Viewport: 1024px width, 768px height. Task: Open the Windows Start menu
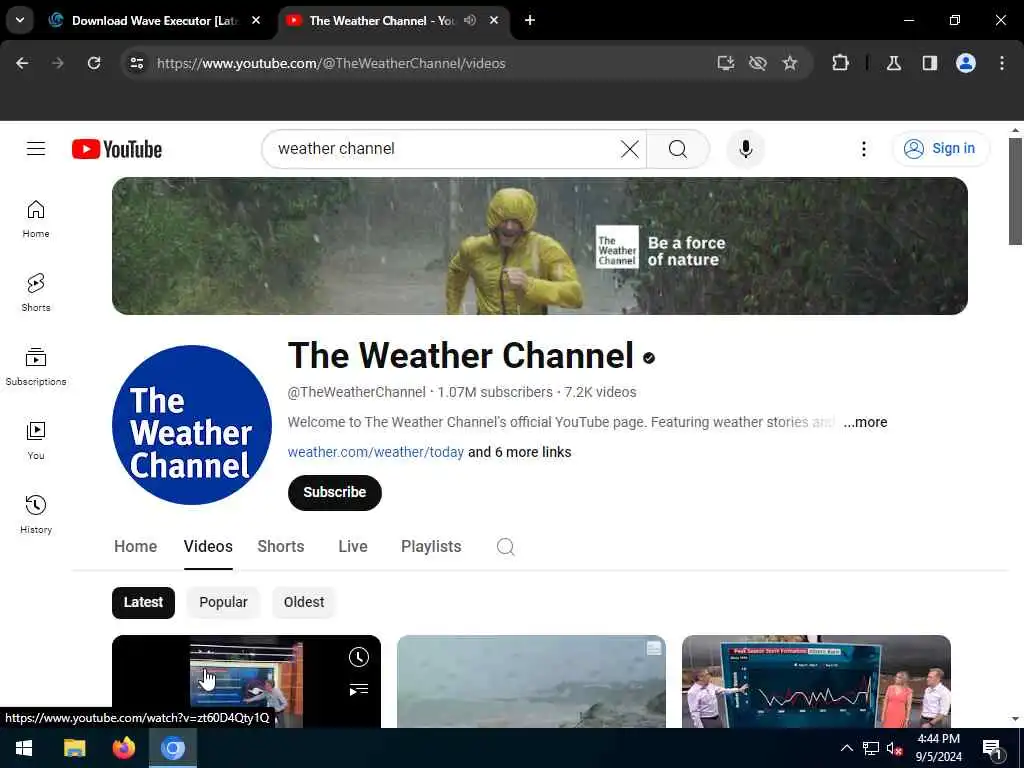point(24,748)
